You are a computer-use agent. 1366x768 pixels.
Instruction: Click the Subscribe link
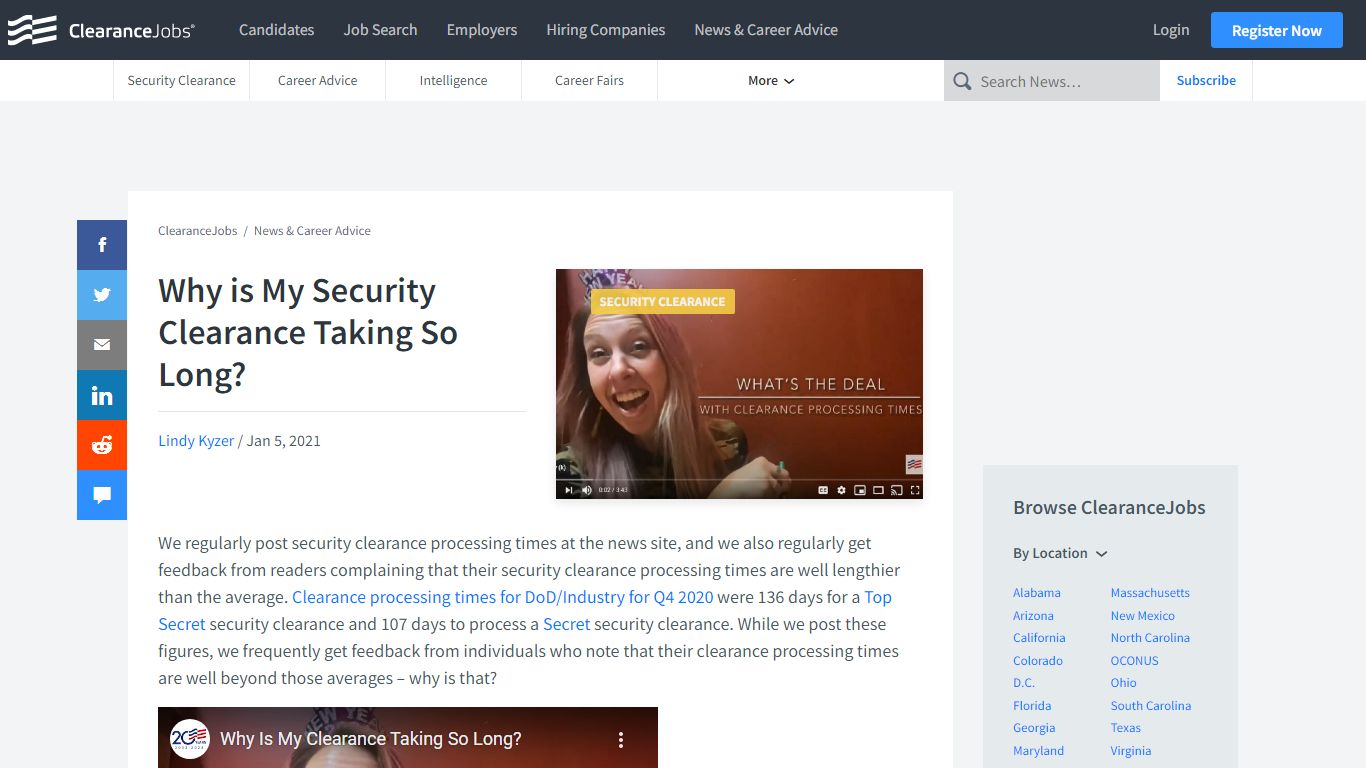(1206, 81)
